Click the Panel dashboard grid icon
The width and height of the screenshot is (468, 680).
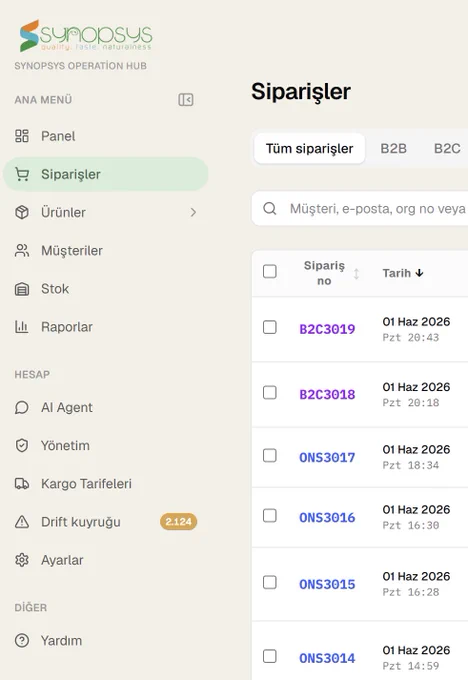click(x=22, y=136)
